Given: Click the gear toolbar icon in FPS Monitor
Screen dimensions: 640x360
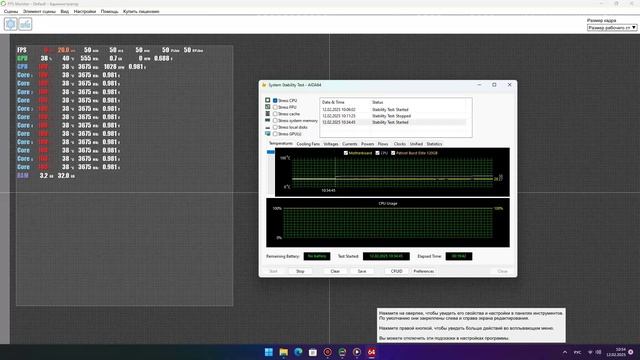Looking at the screenshot, I should [11, 24].
